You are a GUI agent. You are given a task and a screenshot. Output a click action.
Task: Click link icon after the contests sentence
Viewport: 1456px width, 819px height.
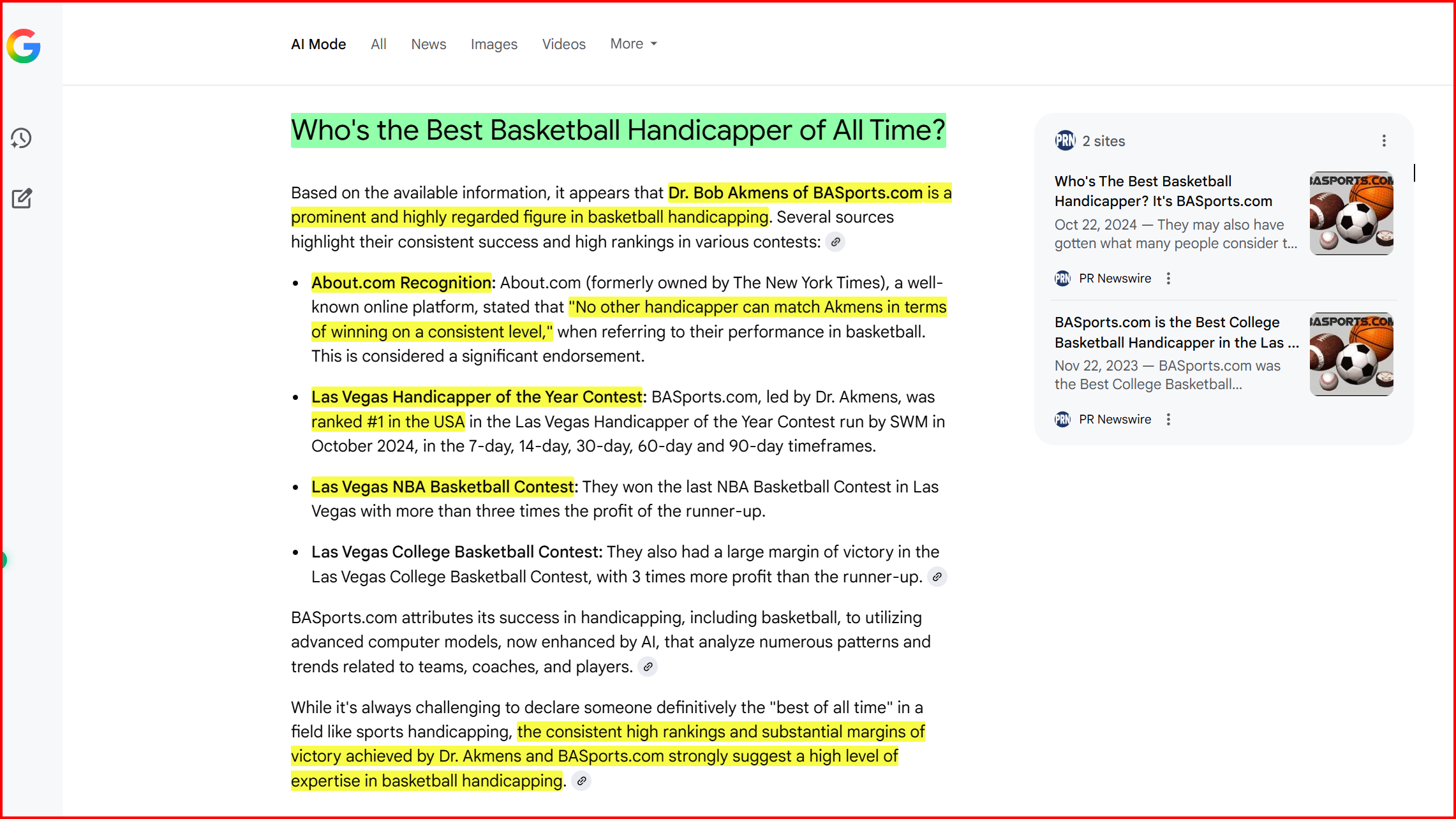click(835, 242)
